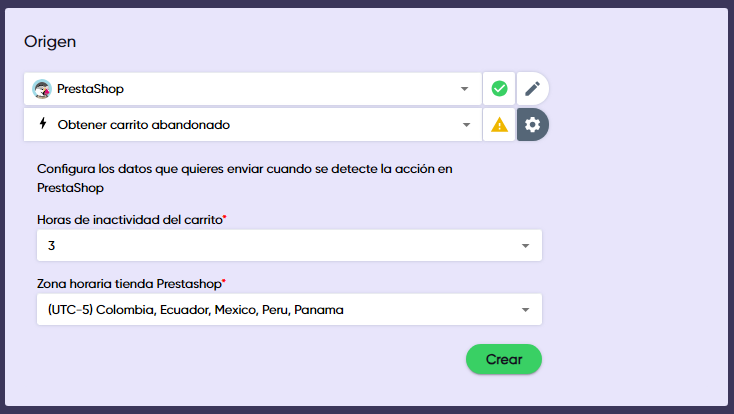Click the red asterisk beside Zona horaria

[x=224, y=281]
